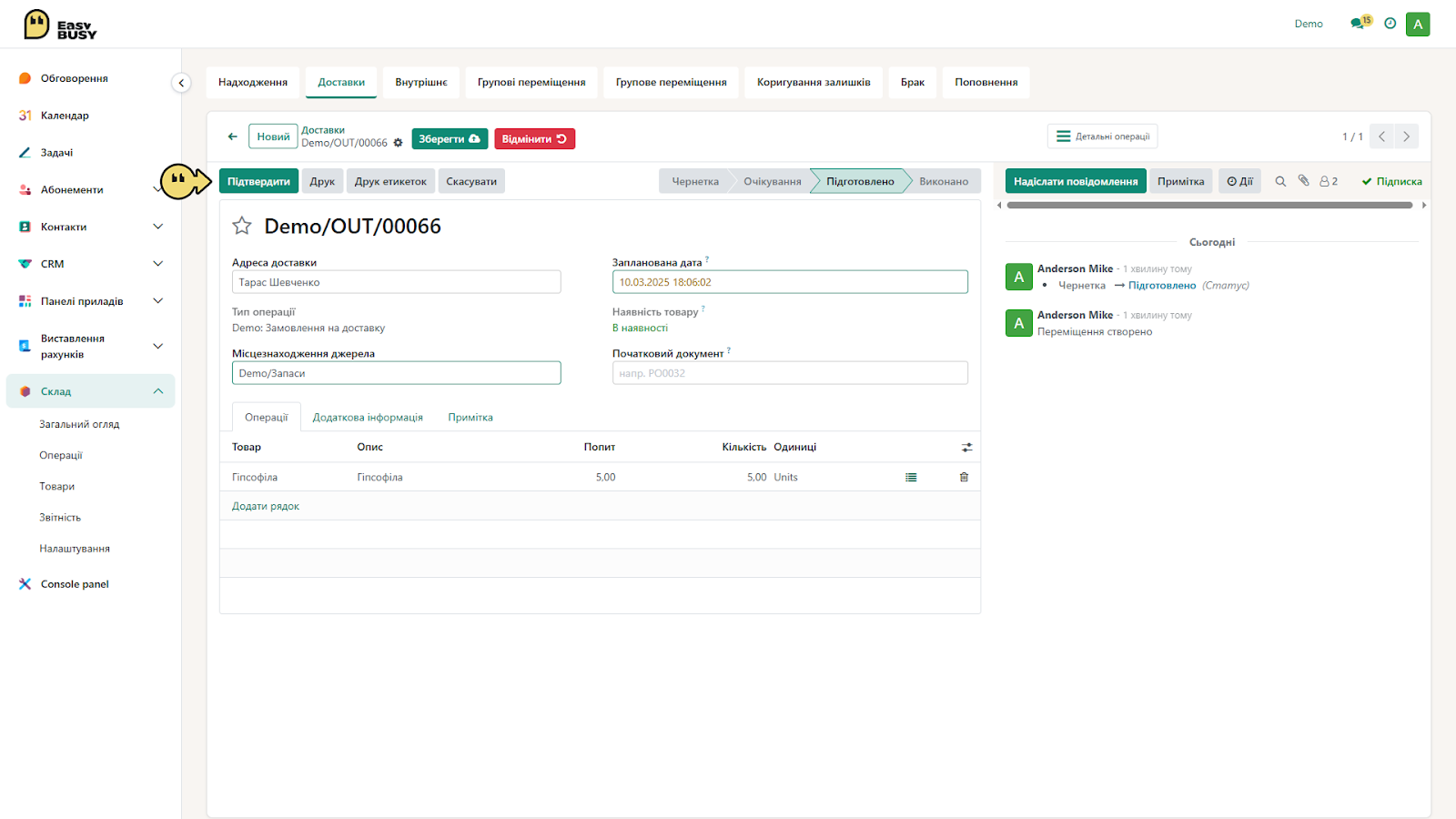The image size is (1456, 819).
Task: Expand the CRM sidebar chevron
Action: click(x=157, y=264)
